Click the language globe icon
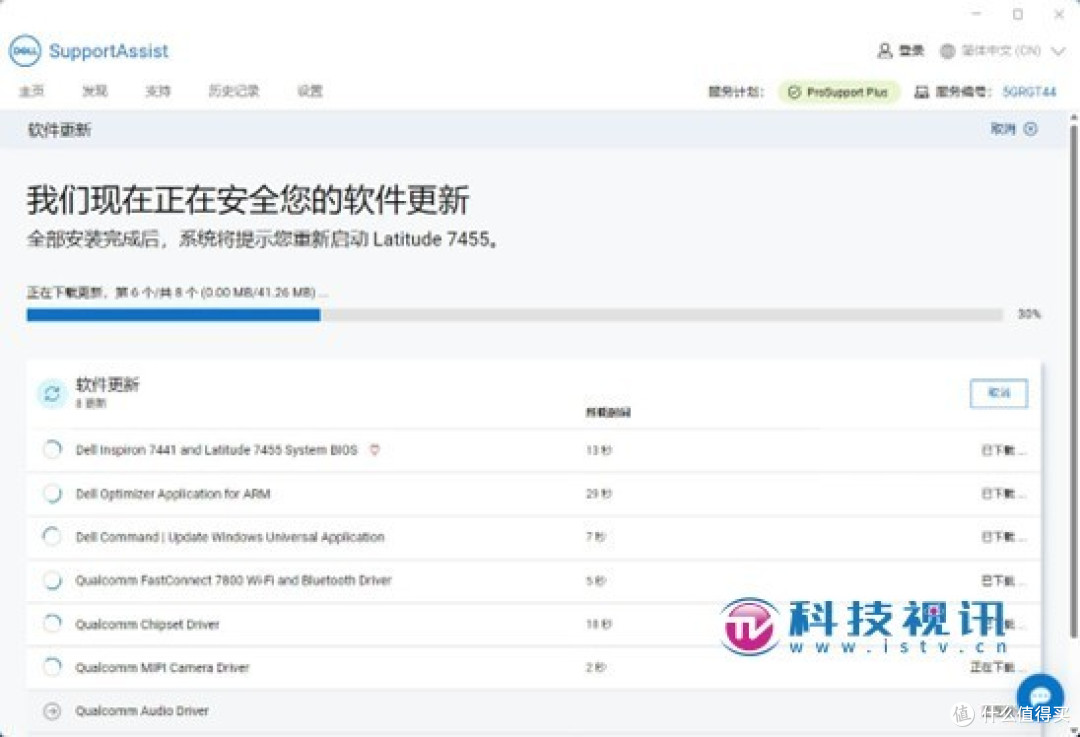The width and height of the screenshot is (1080, 737). (948, 51)
